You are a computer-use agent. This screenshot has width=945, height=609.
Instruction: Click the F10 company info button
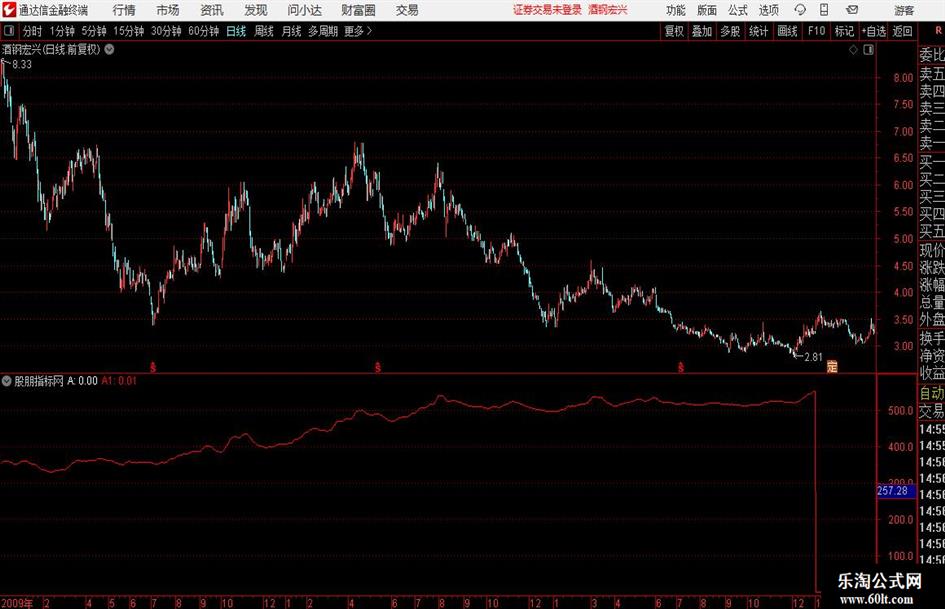[816, 31]
